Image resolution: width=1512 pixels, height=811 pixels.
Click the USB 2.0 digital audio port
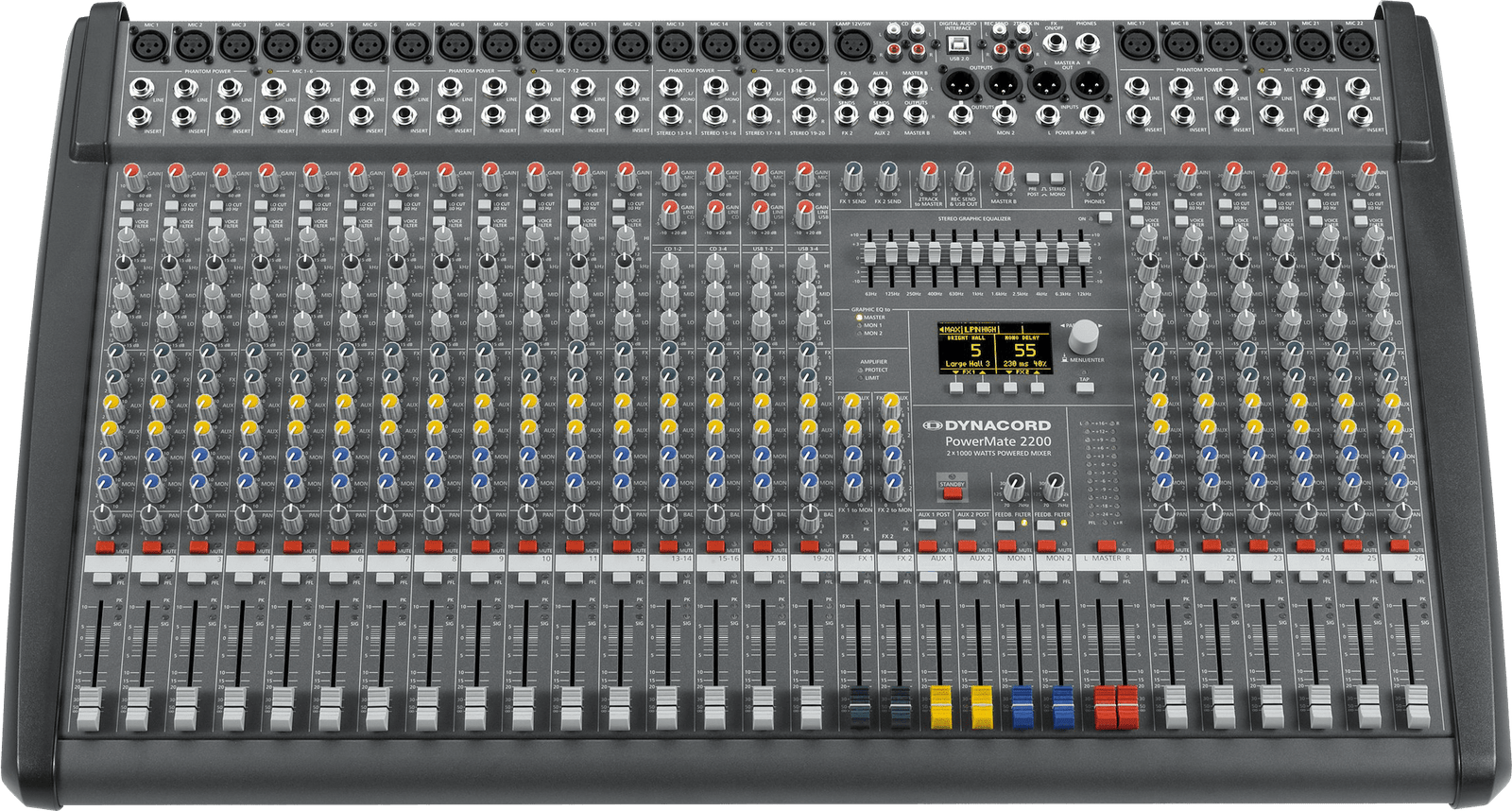tap(958, 44)
